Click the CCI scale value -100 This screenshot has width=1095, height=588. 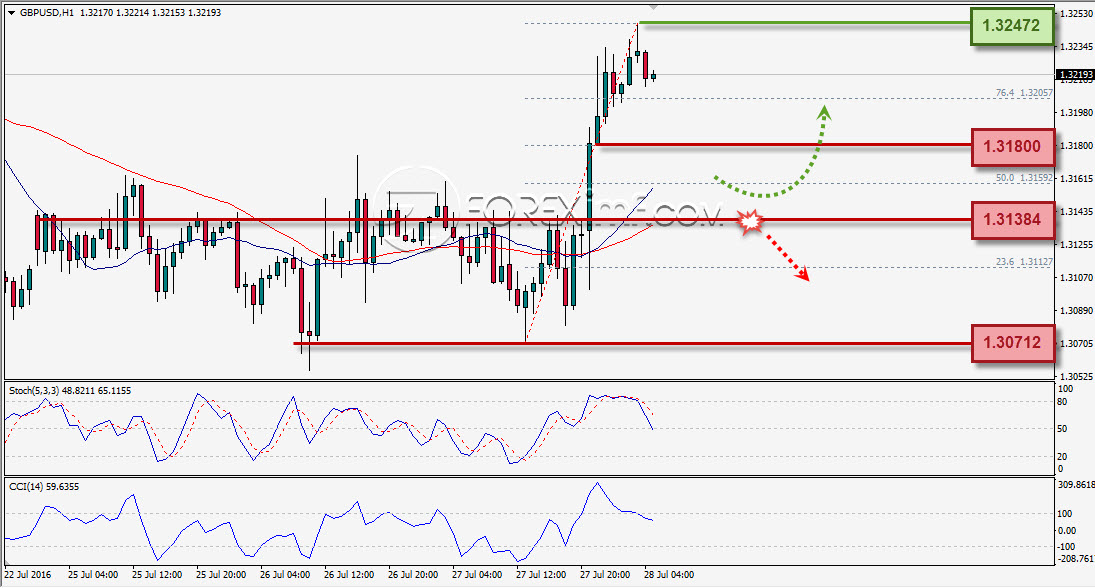tap(1066, 546)
